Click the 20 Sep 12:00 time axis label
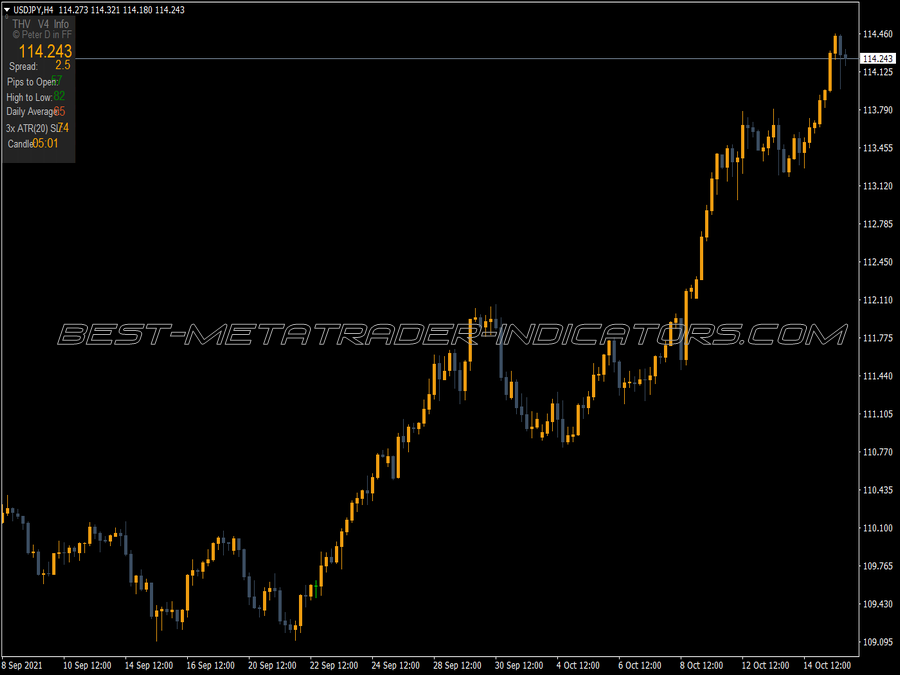This screenshot has height=675, width=900. (x=272, y=665)
